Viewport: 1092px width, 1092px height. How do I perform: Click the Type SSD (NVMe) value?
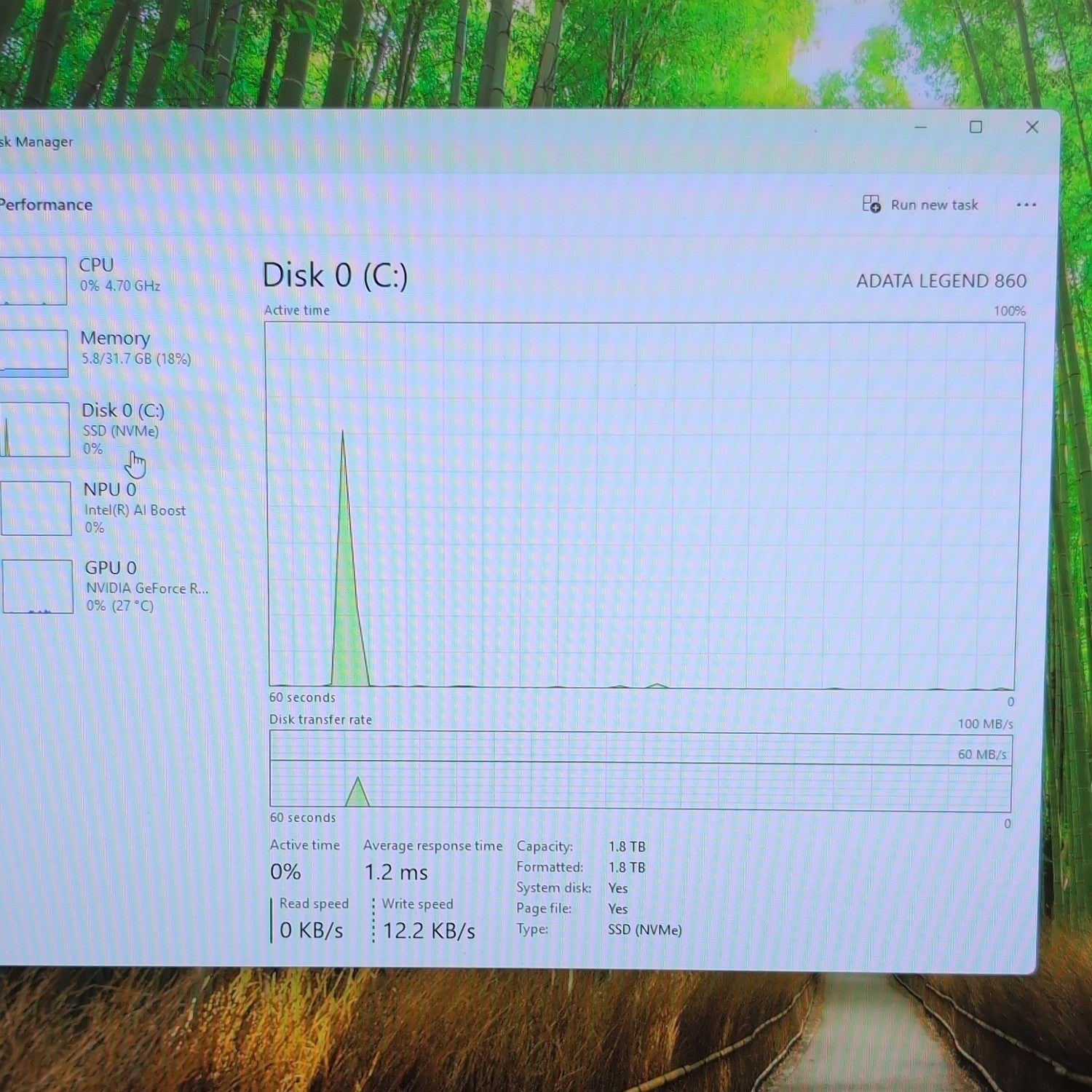(x=645, y=930)
